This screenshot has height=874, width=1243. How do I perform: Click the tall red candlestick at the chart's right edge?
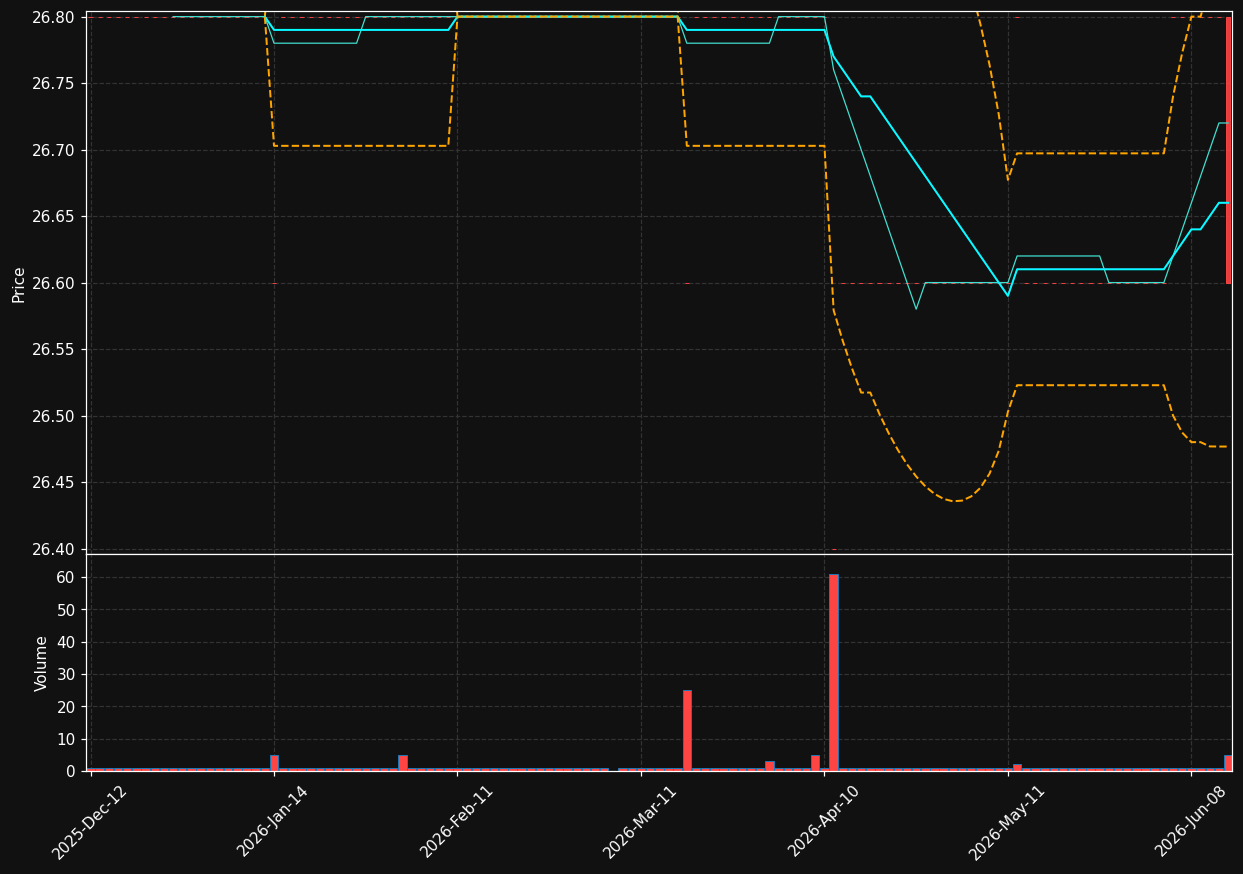click(x=1228, y=150)
